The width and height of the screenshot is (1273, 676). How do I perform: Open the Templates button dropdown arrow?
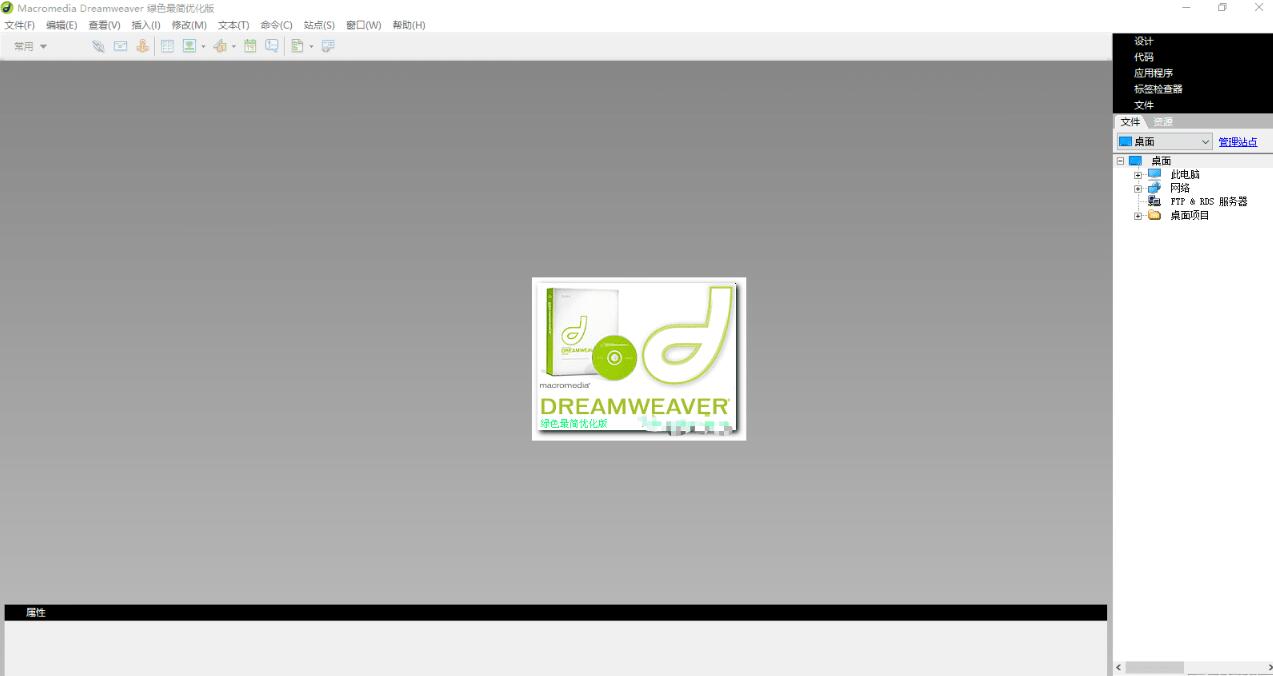pyautogui.click(x=311, y=47)
